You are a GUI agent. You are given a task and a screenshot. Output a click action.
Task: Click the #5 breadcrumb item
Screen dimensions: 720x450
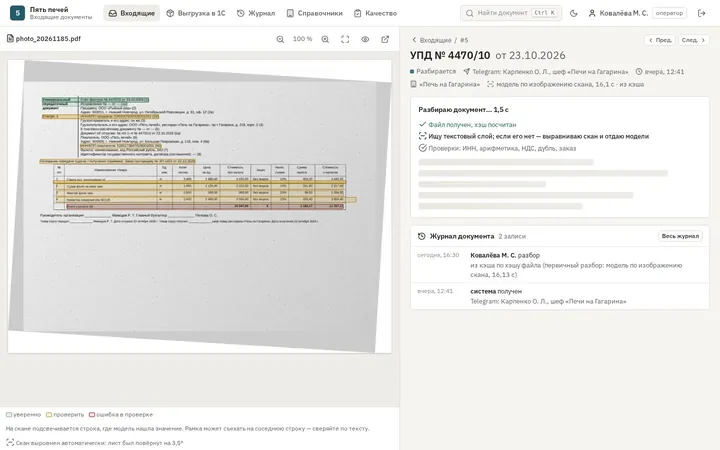[x=464, y=40]
